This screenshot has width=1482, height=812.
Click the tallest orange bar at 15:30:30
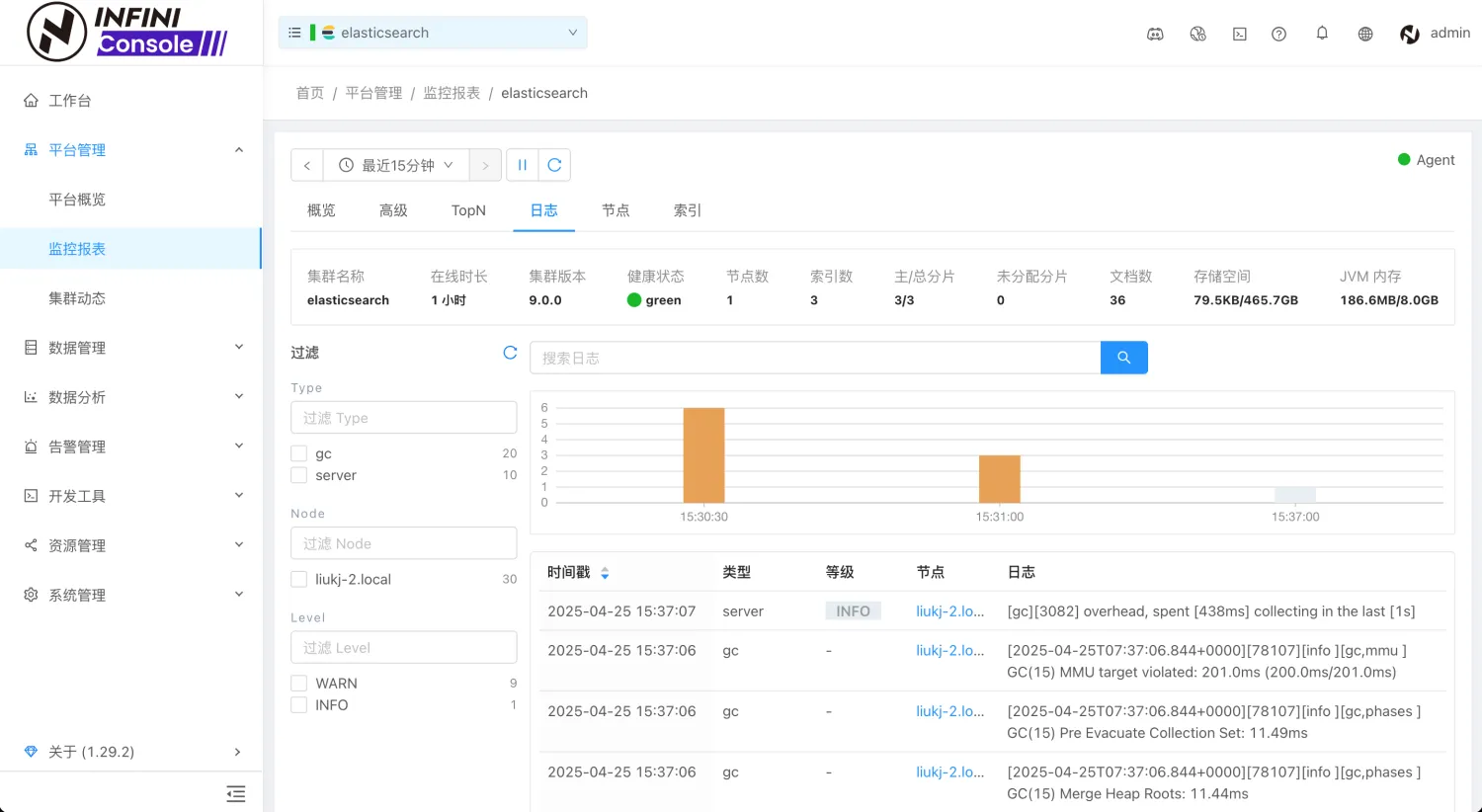703,455
